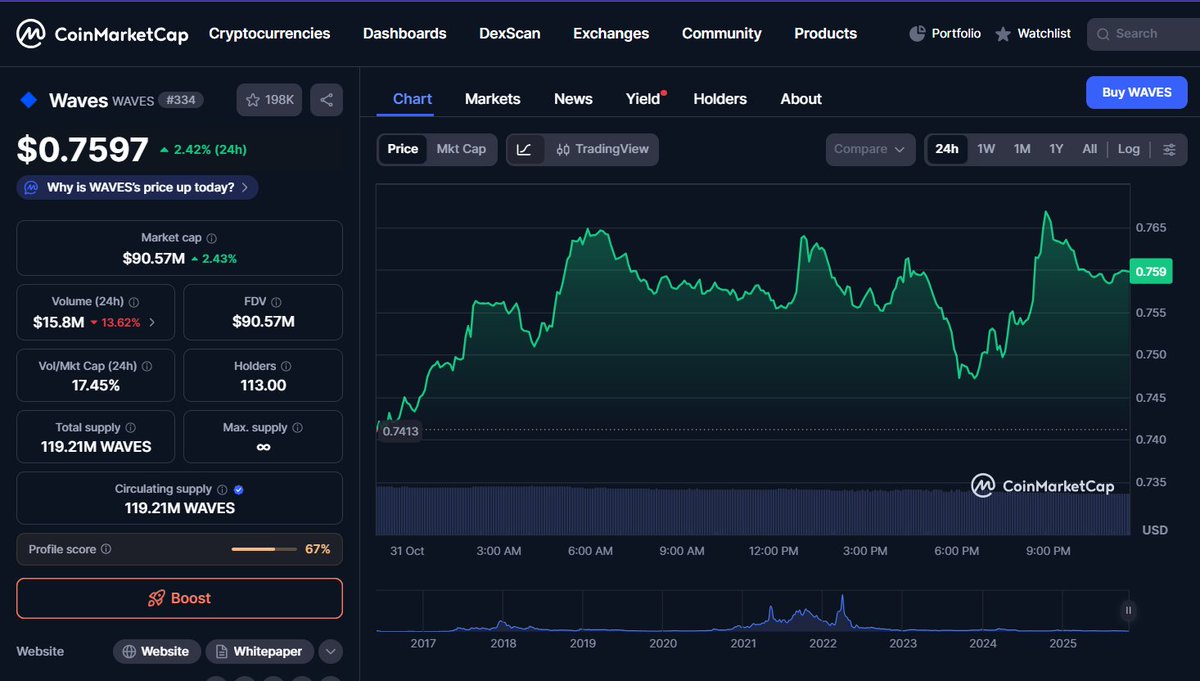The width and height of the screenshot is (1200, 681).
Task: Open "Why is WAVES's price up today?"
Action: [138, 187]
